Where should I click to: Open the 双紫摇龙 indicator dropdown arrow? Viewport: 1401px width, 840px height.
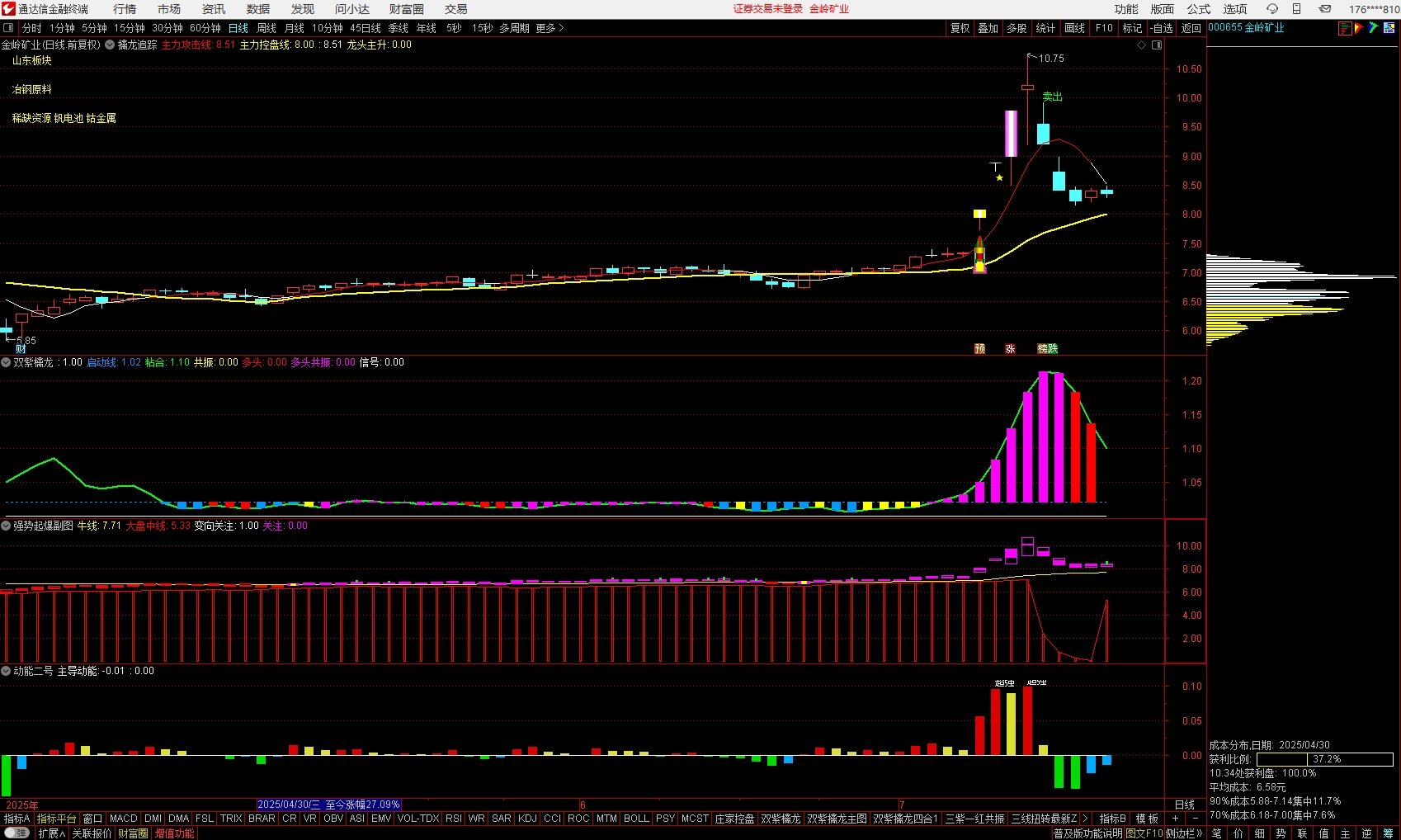tap(6, 362)
